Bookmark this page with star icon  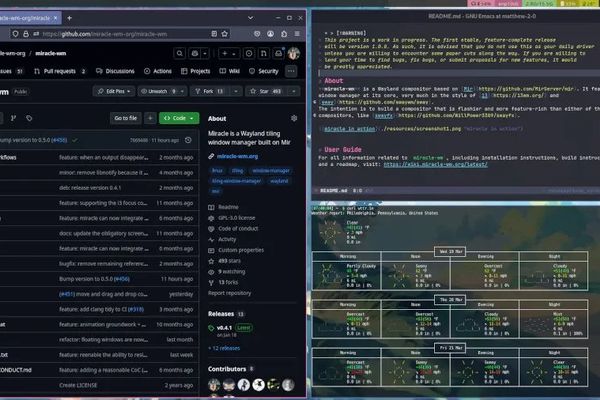coord(225,34)
